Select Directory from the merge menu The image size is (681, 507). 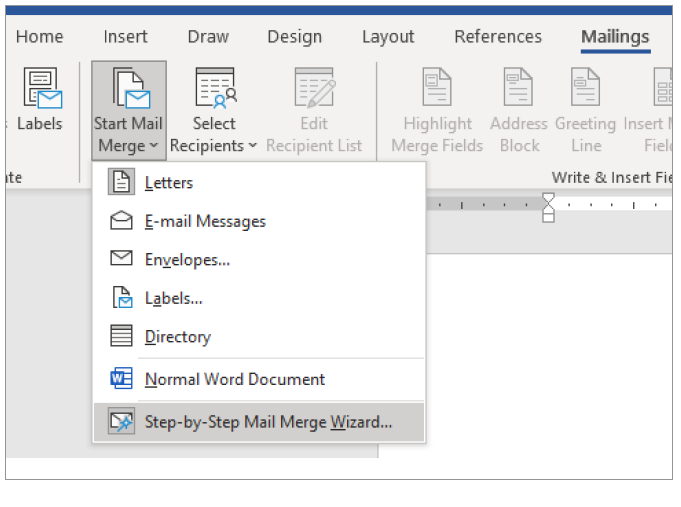pyautogui.click(x=178, y=337)
